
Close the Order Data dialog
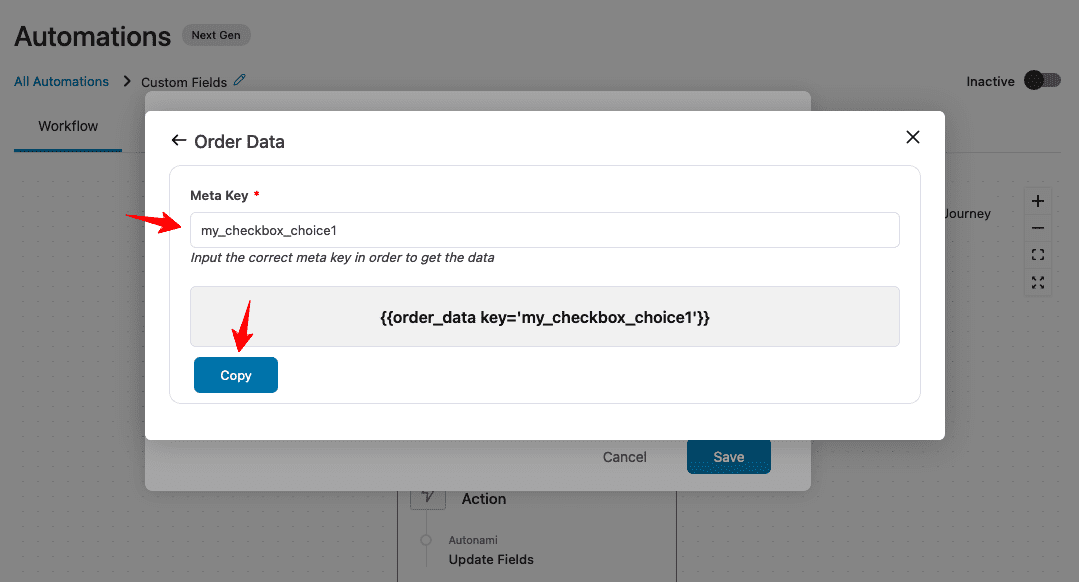pos(912,136)
